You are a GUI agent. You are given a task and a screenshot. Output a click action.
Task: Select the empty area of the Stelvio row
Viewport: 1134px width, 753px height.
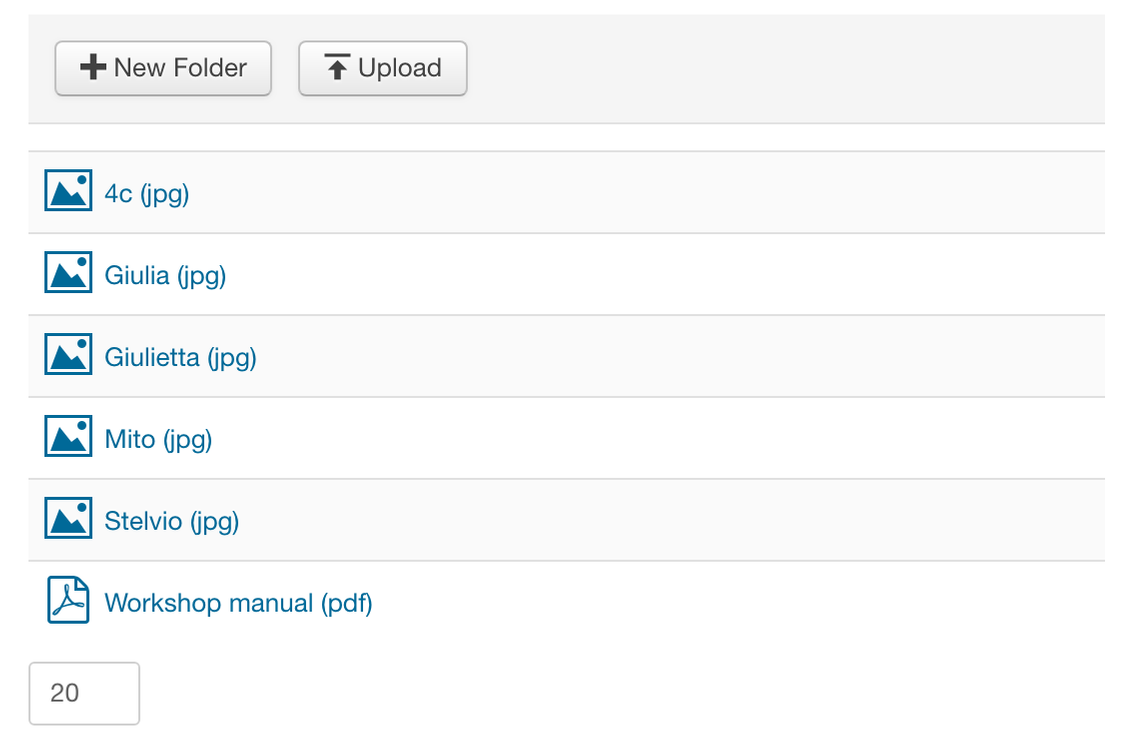673,520
